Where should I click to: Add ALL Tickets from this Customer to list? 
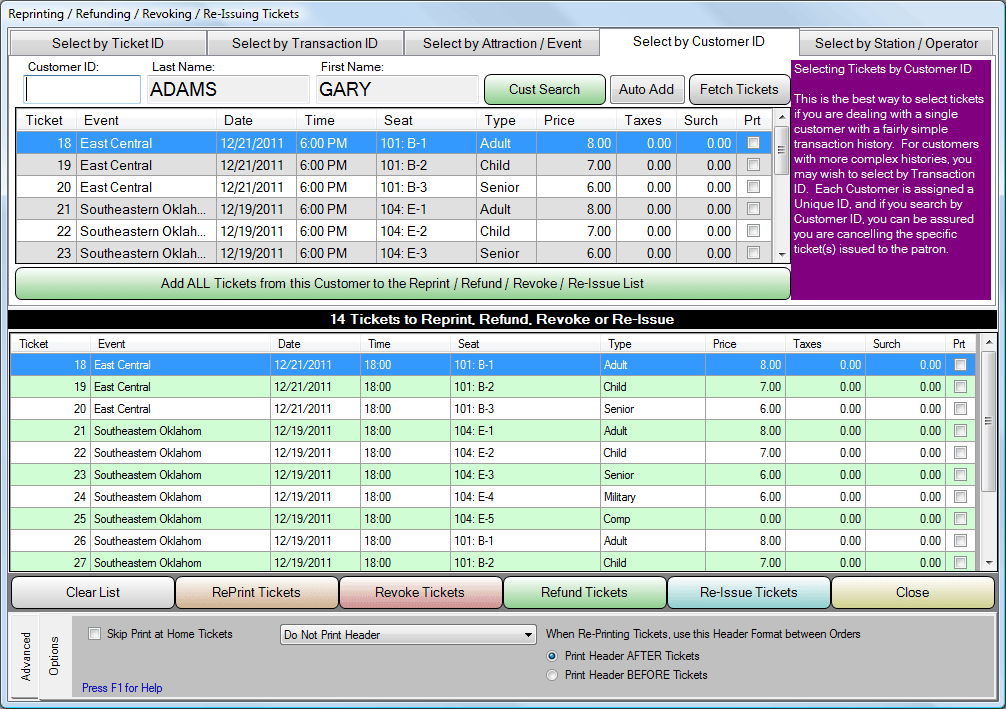click(x=402, y=283)
